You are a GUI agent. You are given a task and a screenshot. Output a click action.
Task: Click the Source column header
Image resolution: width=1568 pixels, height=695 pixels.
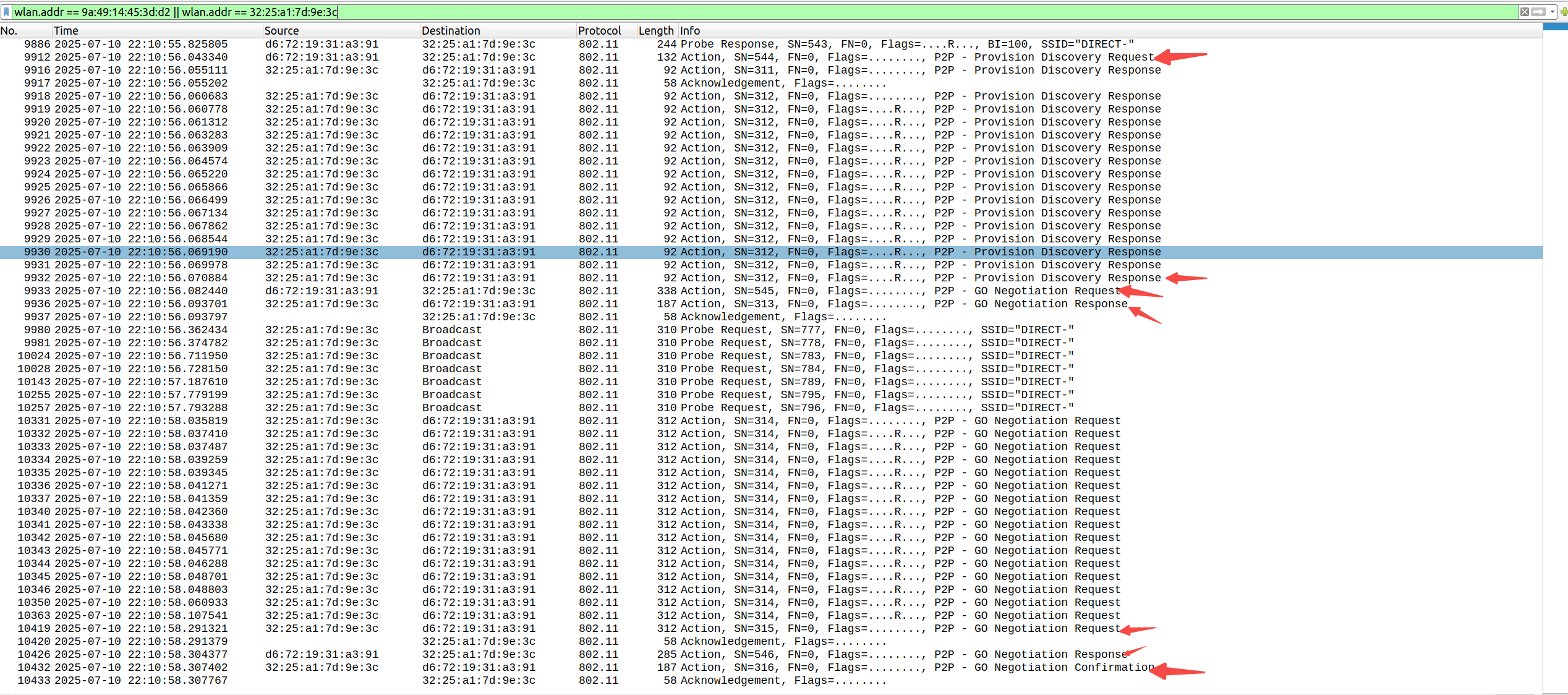coord(281,30)
